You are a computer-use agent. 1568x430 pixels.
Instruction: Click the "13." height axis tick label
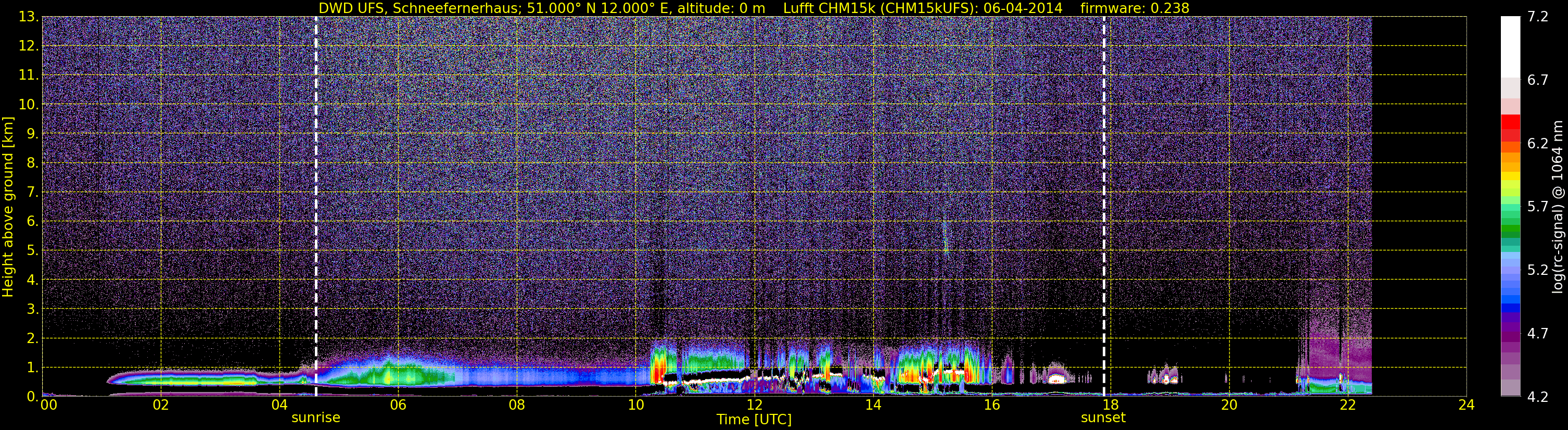(29, 17)
